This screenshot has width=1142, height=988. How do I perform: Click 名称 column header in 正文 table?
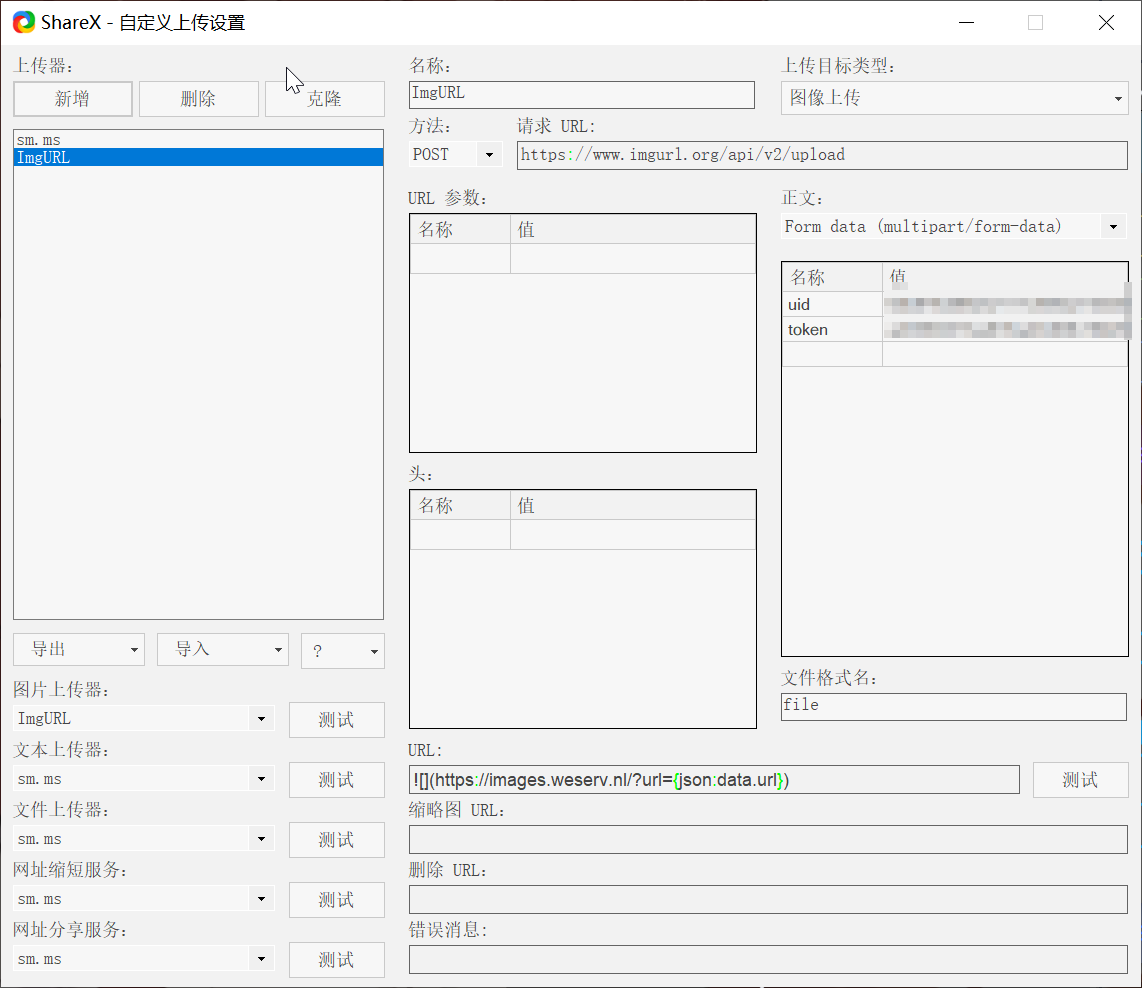pyautogui.click(x=832, y=277)
